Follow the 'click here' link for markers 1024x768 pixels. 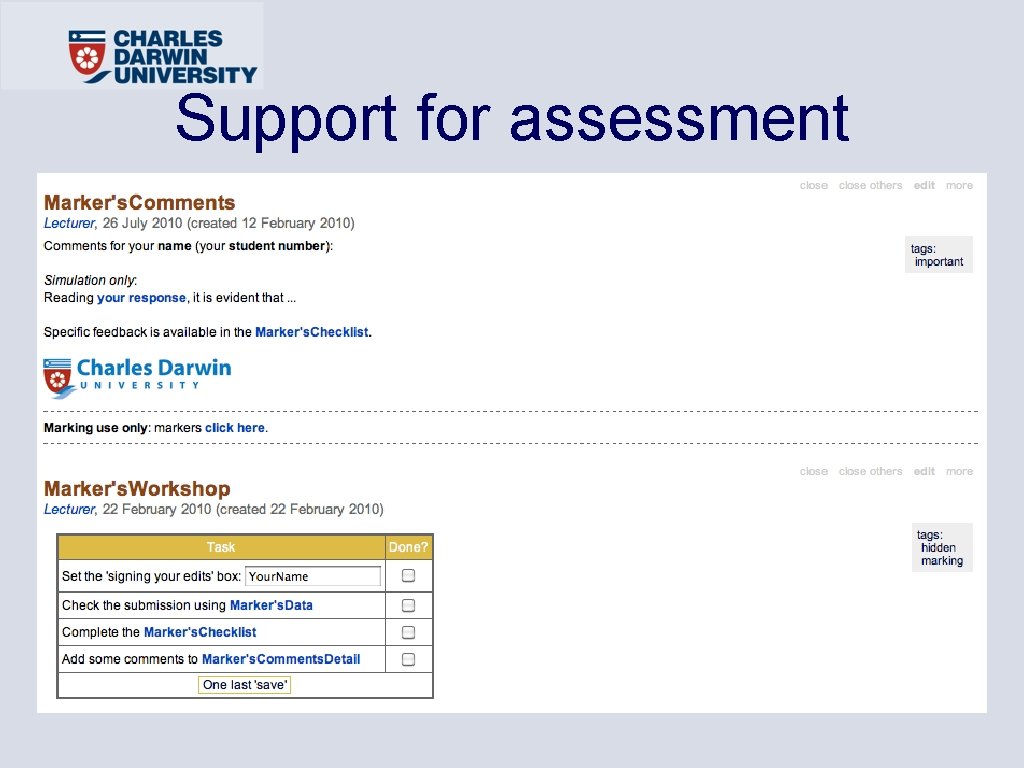point(235,428)
